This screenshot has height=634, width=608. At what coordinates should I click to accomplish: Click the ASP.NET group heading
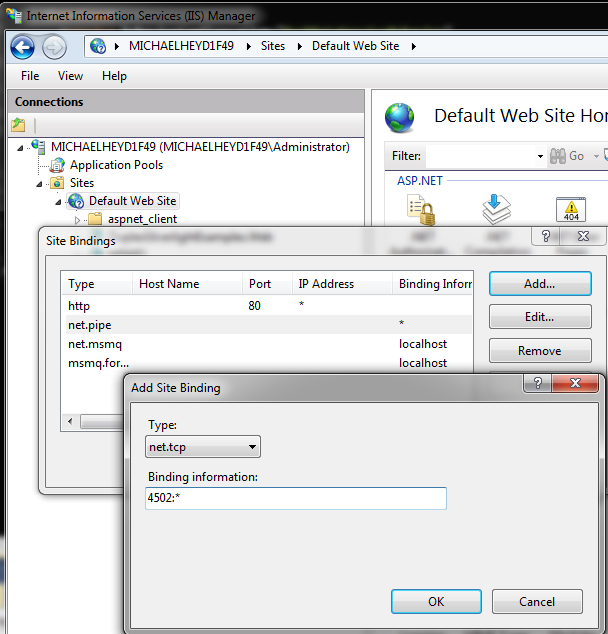click(x=420, y=181)
